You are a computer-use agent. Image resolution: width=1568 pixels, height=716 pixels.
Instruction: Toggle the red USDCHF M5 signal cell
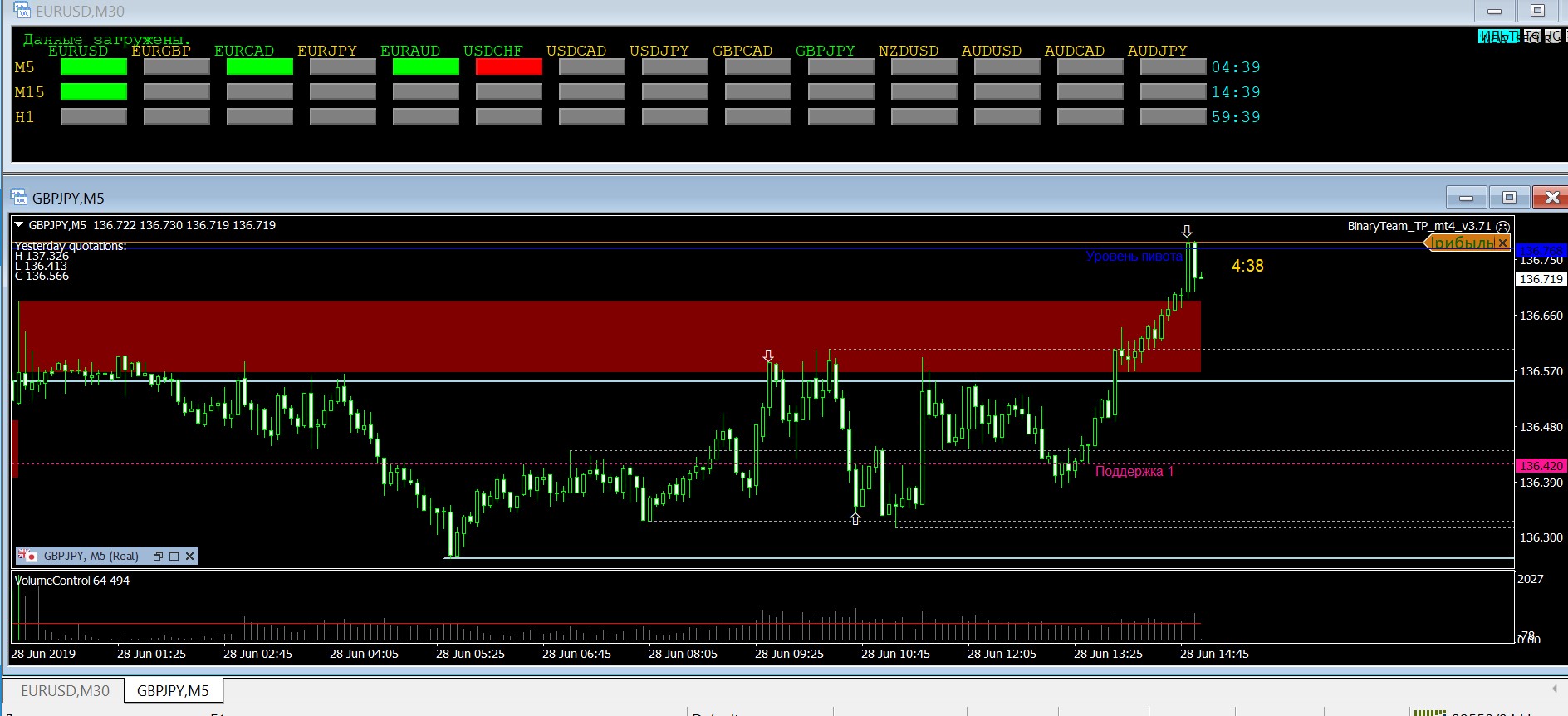click(x=509, y=67)
